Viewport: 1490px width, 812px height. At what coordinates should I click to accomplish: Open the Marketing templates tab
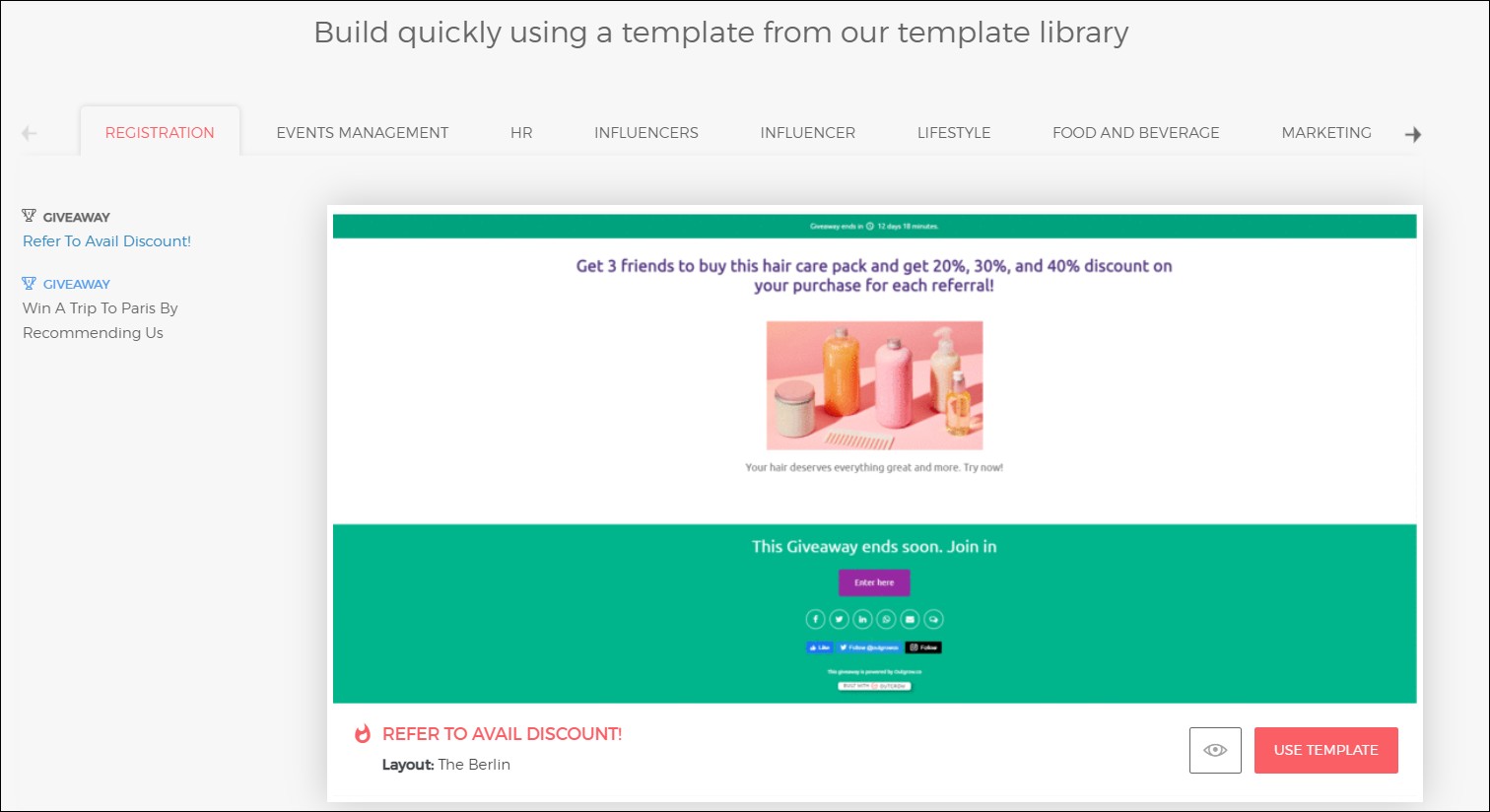pos(1325,133)
